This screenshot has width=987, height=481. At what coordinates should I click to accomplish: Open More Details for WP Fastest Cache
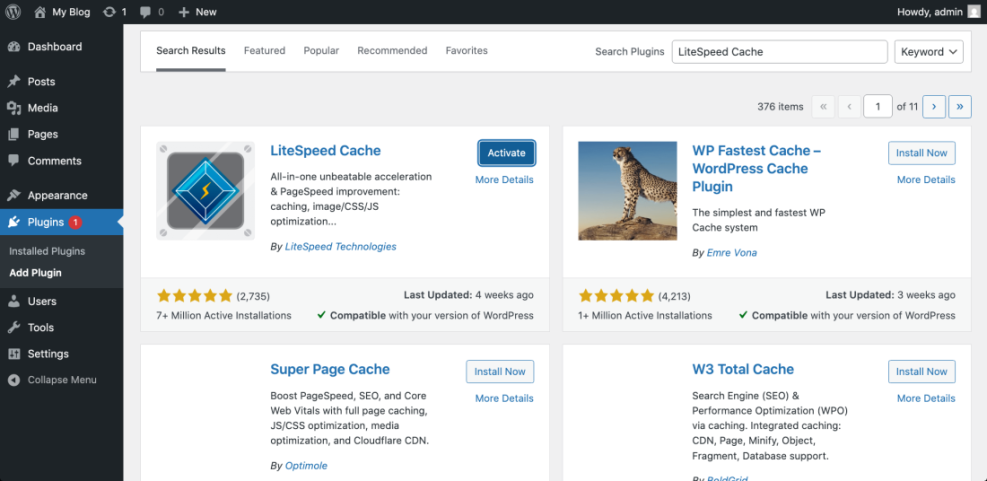[926, 180]
